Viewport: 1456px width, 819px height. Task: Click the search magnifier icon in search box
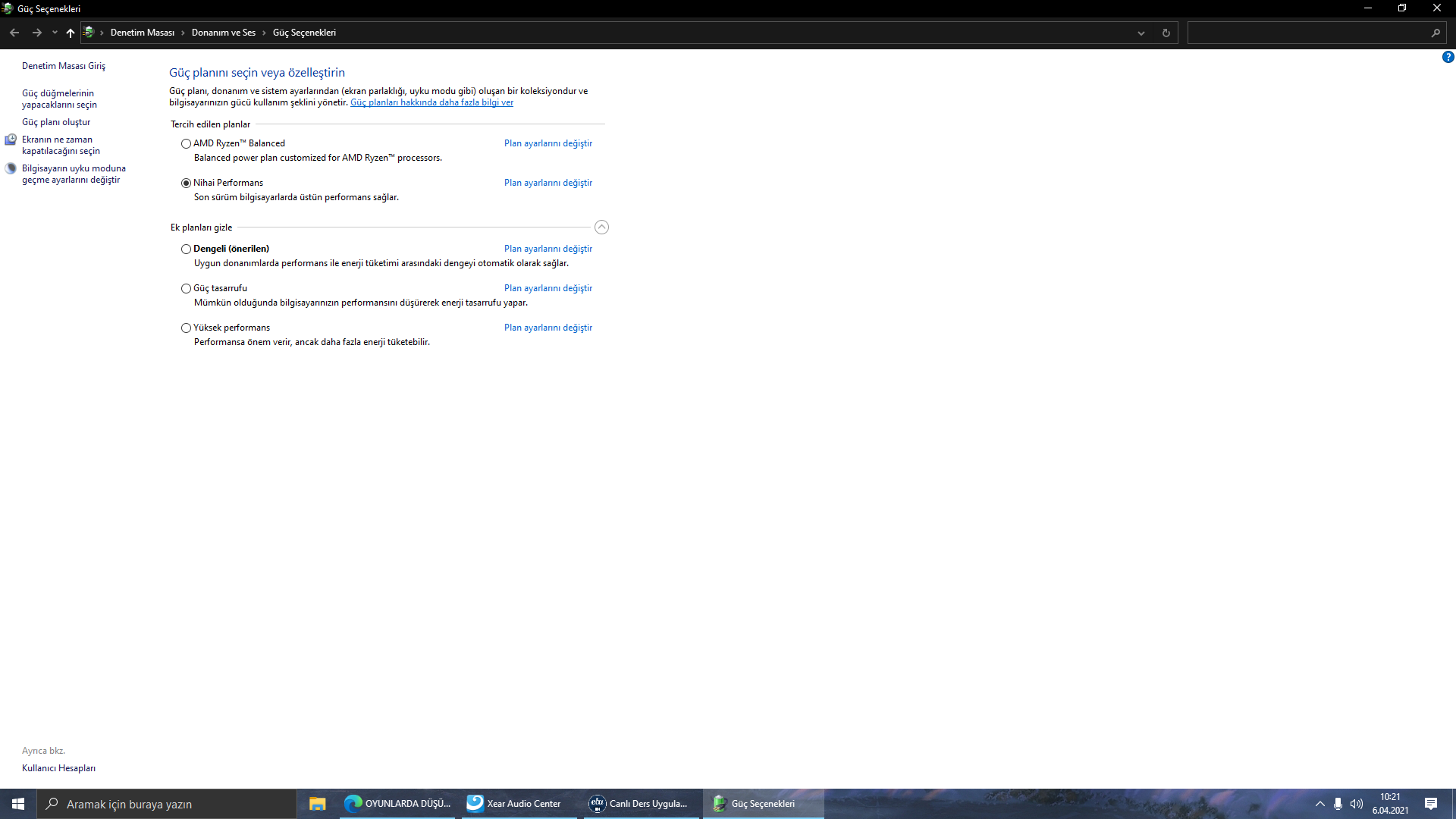[x=1435, y=33]
